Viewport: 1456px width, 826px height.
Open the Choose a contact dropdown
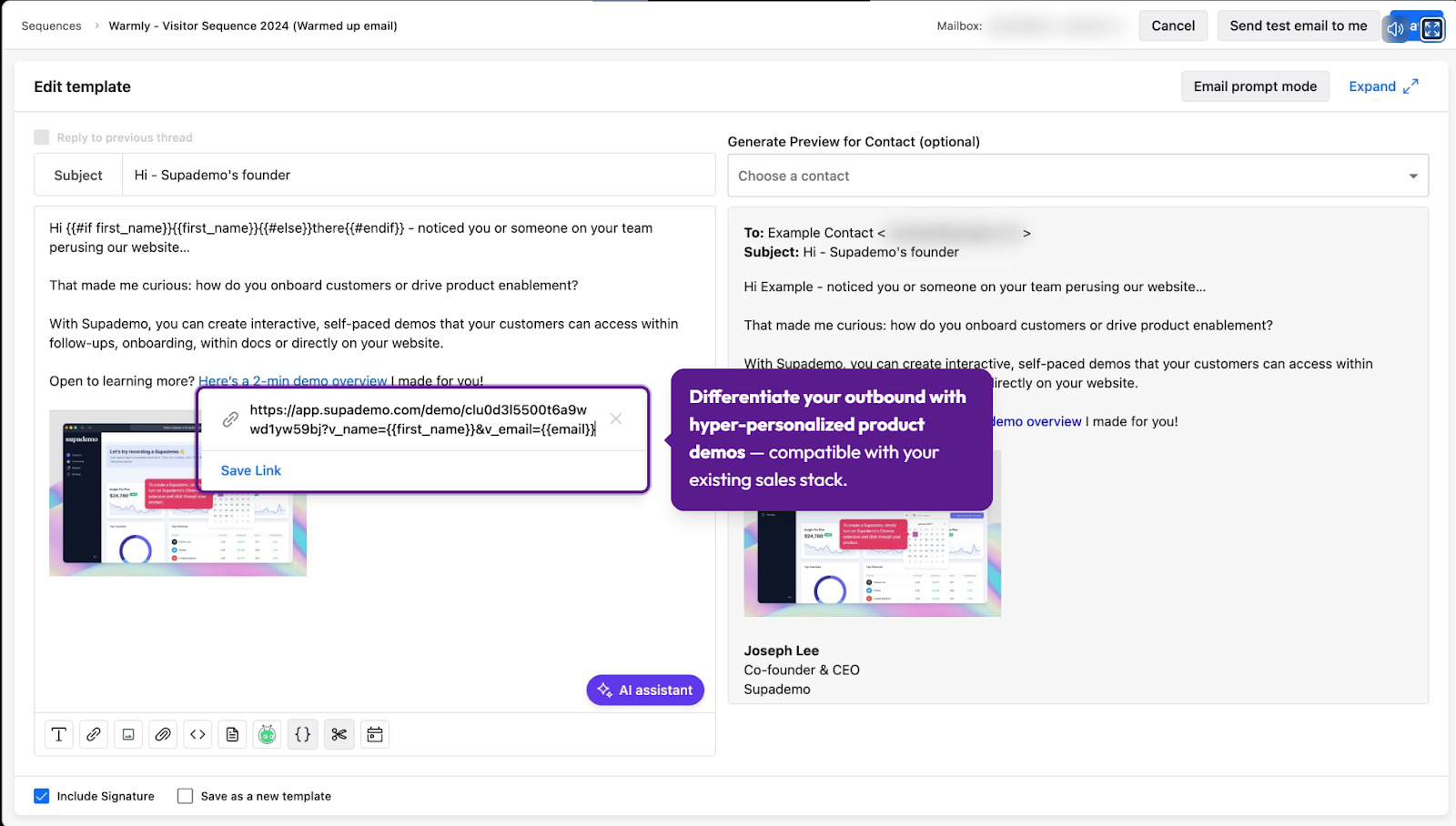[x=1077, y=176]
